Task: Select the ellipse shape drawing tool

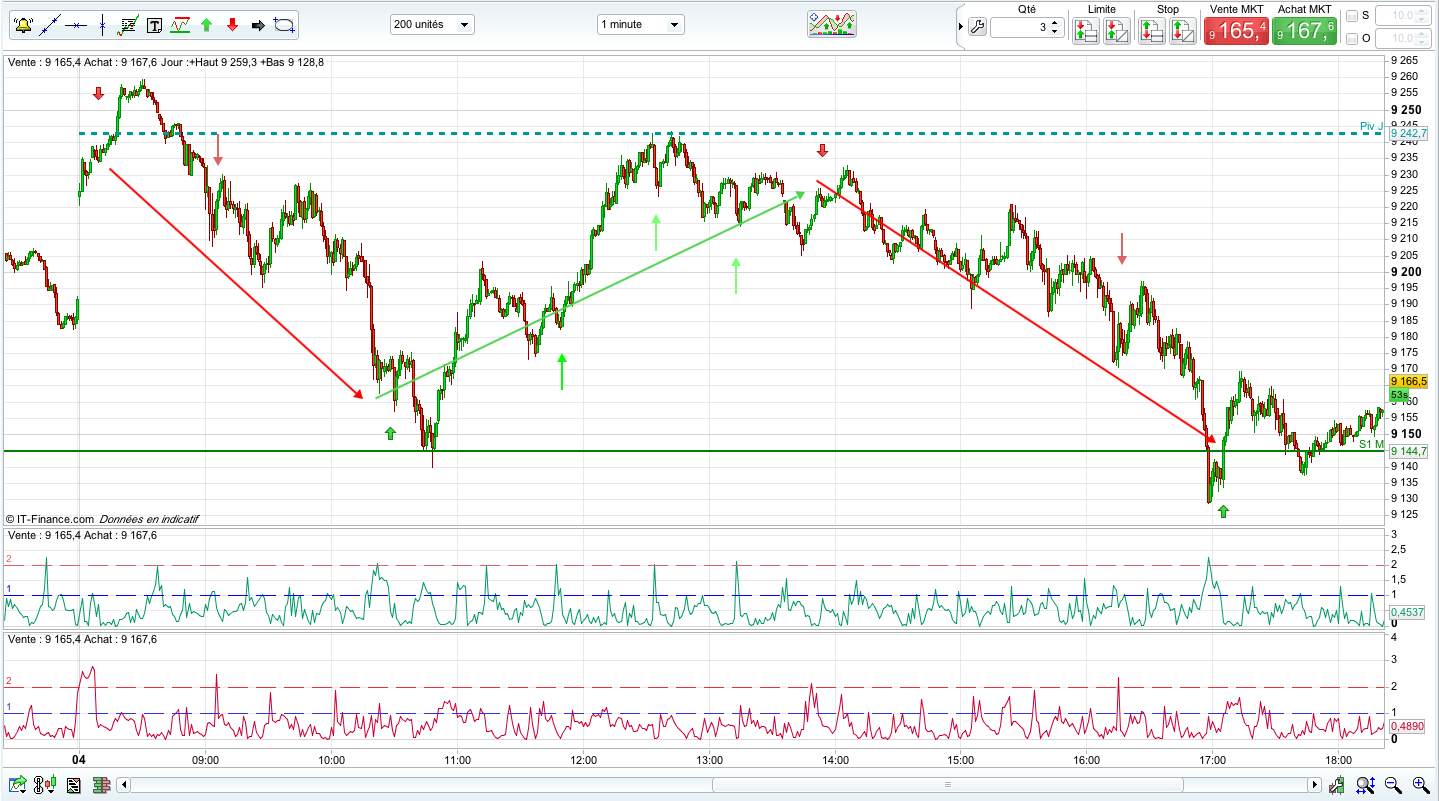Action: pyautogui.click(x=284, y=25)
